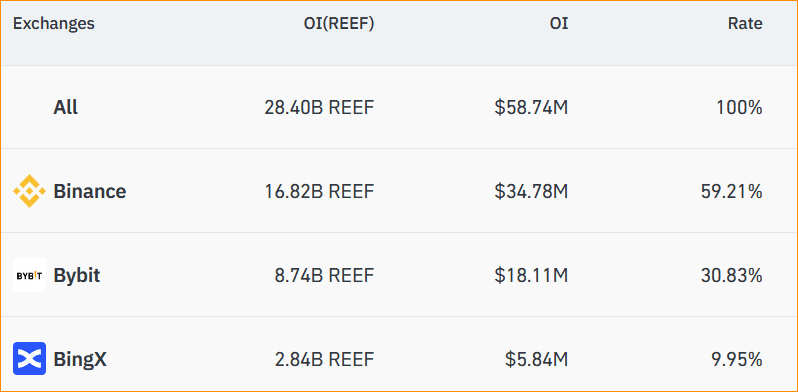The width and height of the screenshot is (798, 392).
Task: Click the $58.74M total open interest
Action: pos(531,108)
